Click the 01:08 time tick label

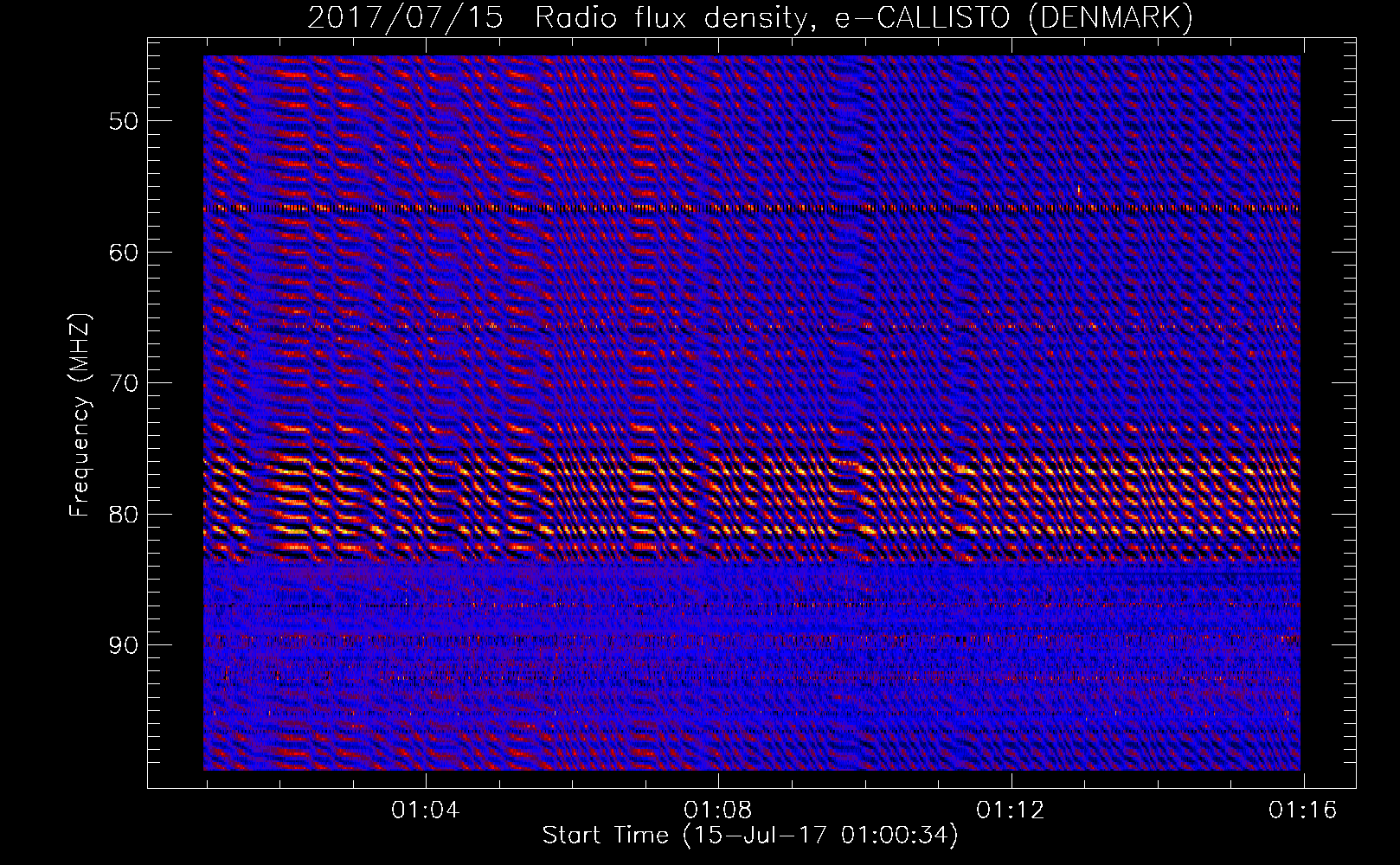(718, 811)
